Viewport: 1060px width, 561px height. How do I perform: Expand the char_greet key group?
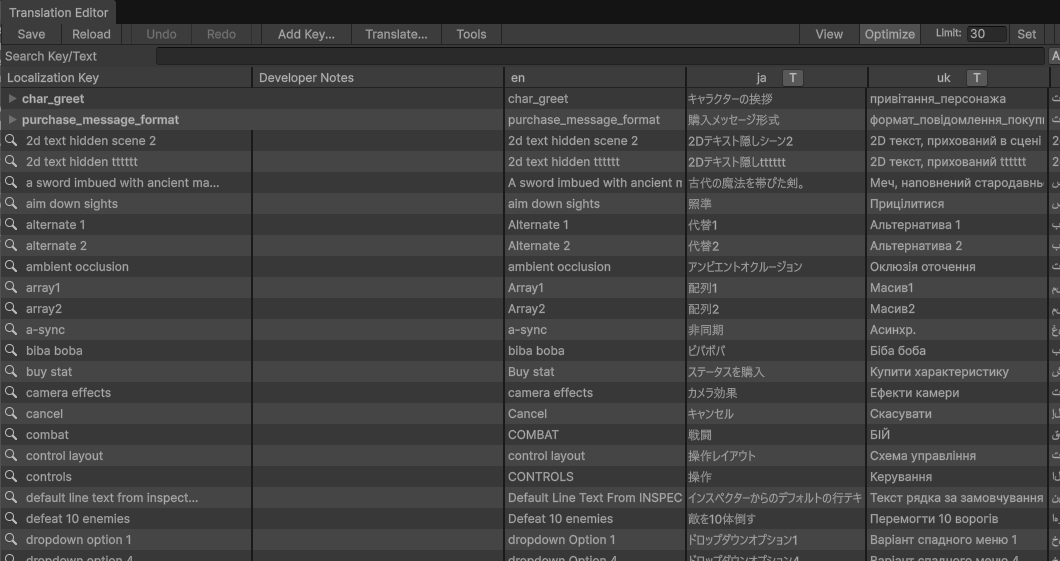pos(12,99)
